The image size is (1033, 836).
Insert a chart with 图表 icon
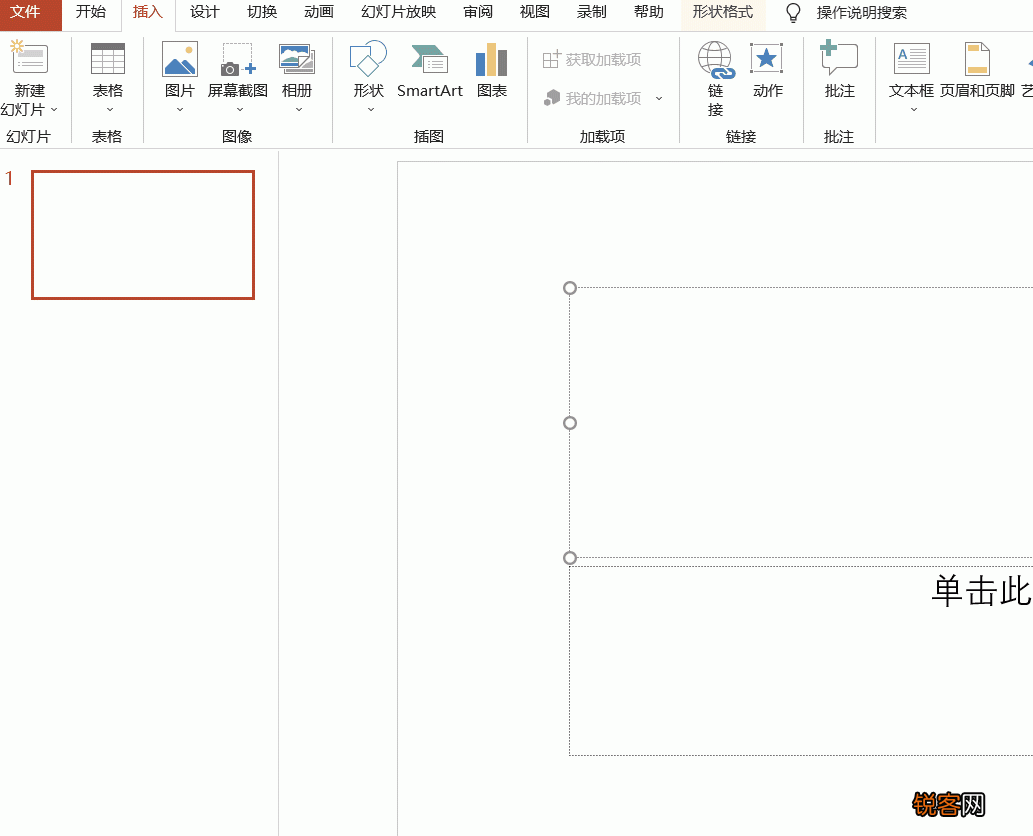[x=491, y=59]
